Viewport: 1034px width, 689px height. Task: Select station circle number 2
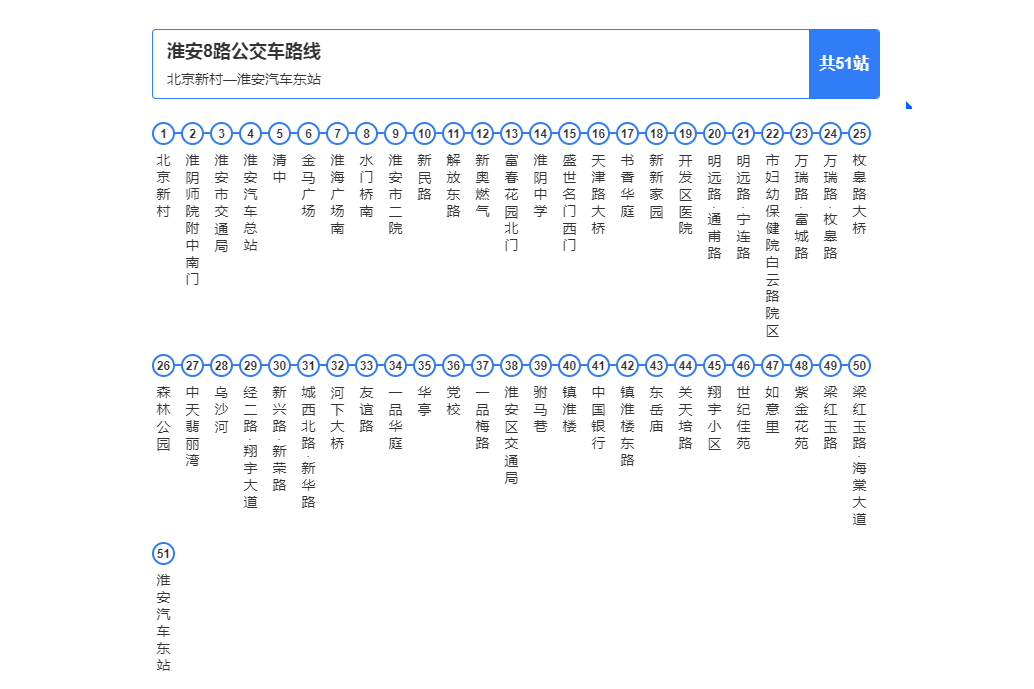click(x=193, y=134)
